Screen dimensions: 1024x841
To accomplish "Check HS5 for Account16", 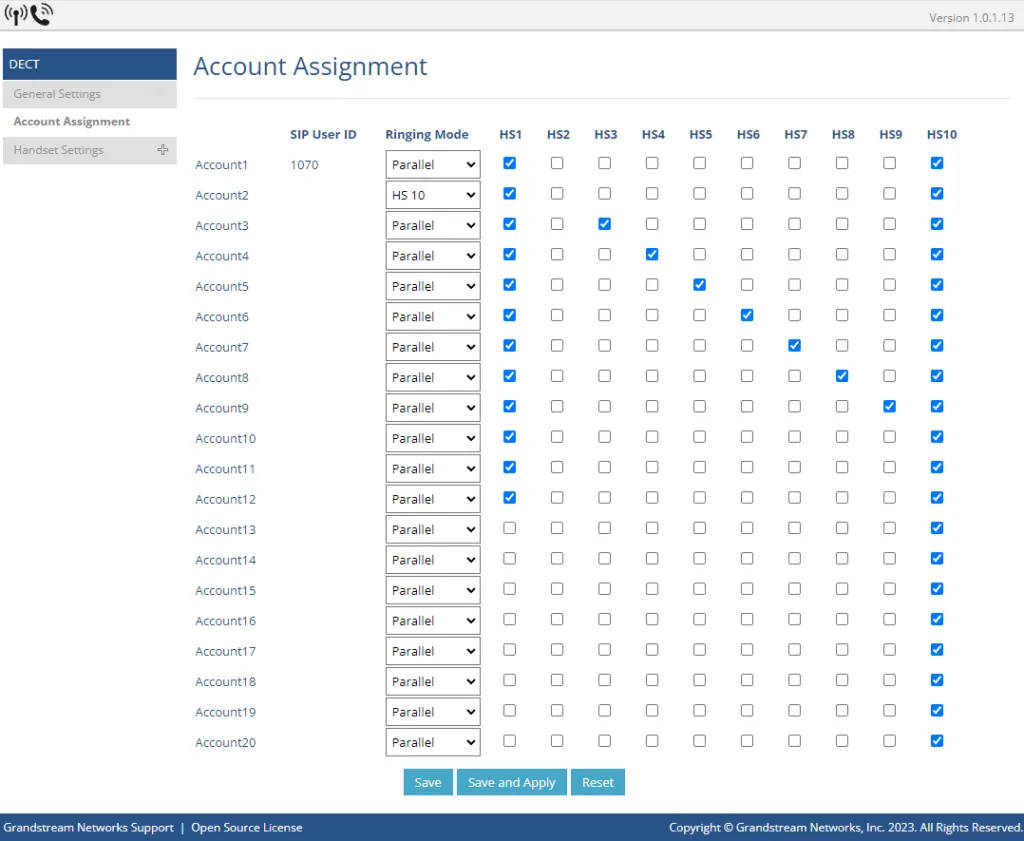I will [x=699, y=620].
